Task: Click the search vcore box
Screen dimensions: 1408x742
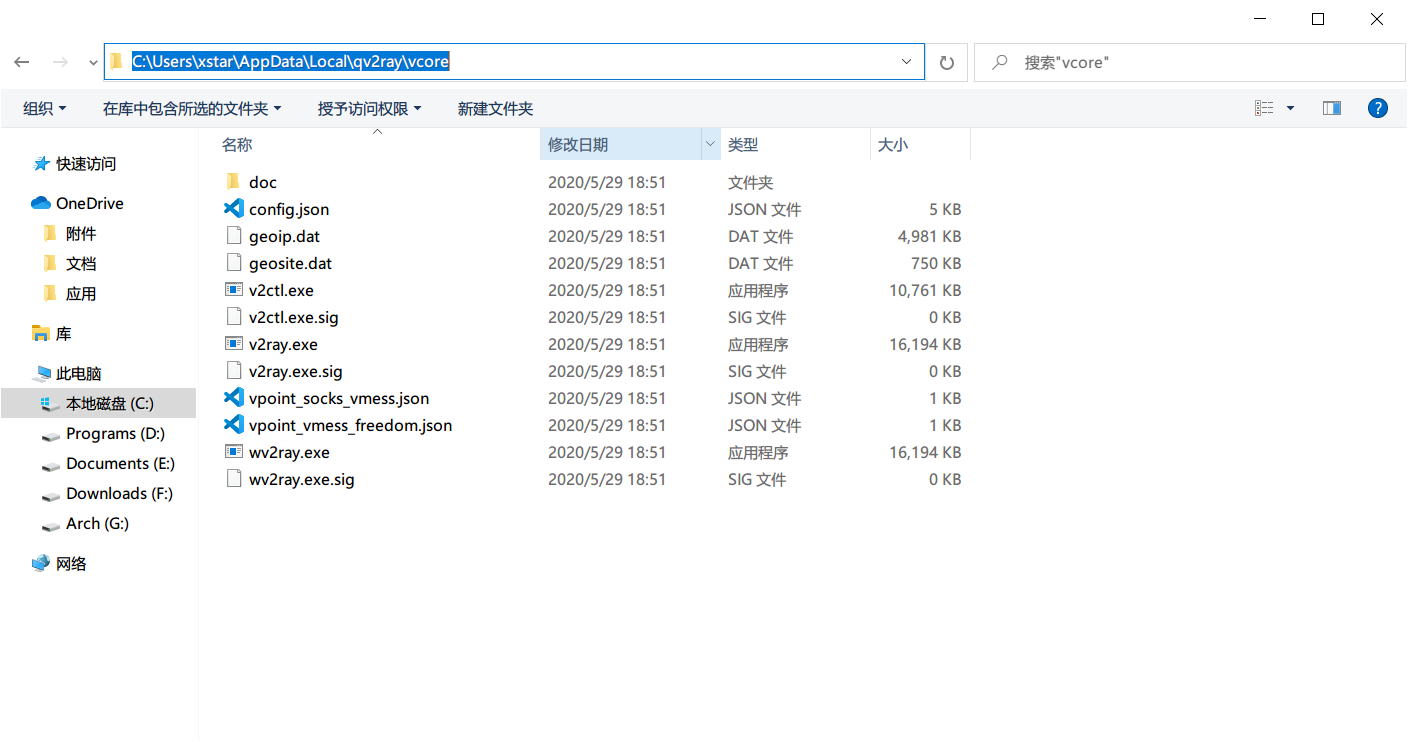Action: [1190, 62]
